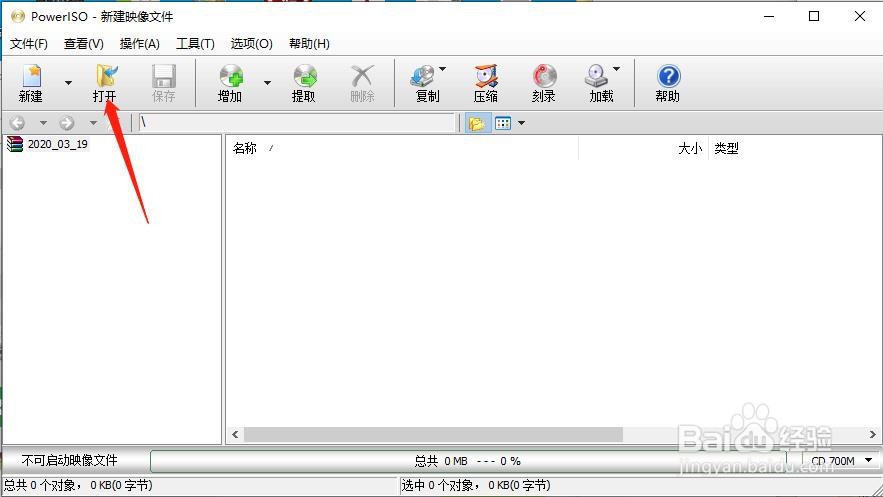
Task: Expand the Forward history dropdown
Action: pos(93,123)
